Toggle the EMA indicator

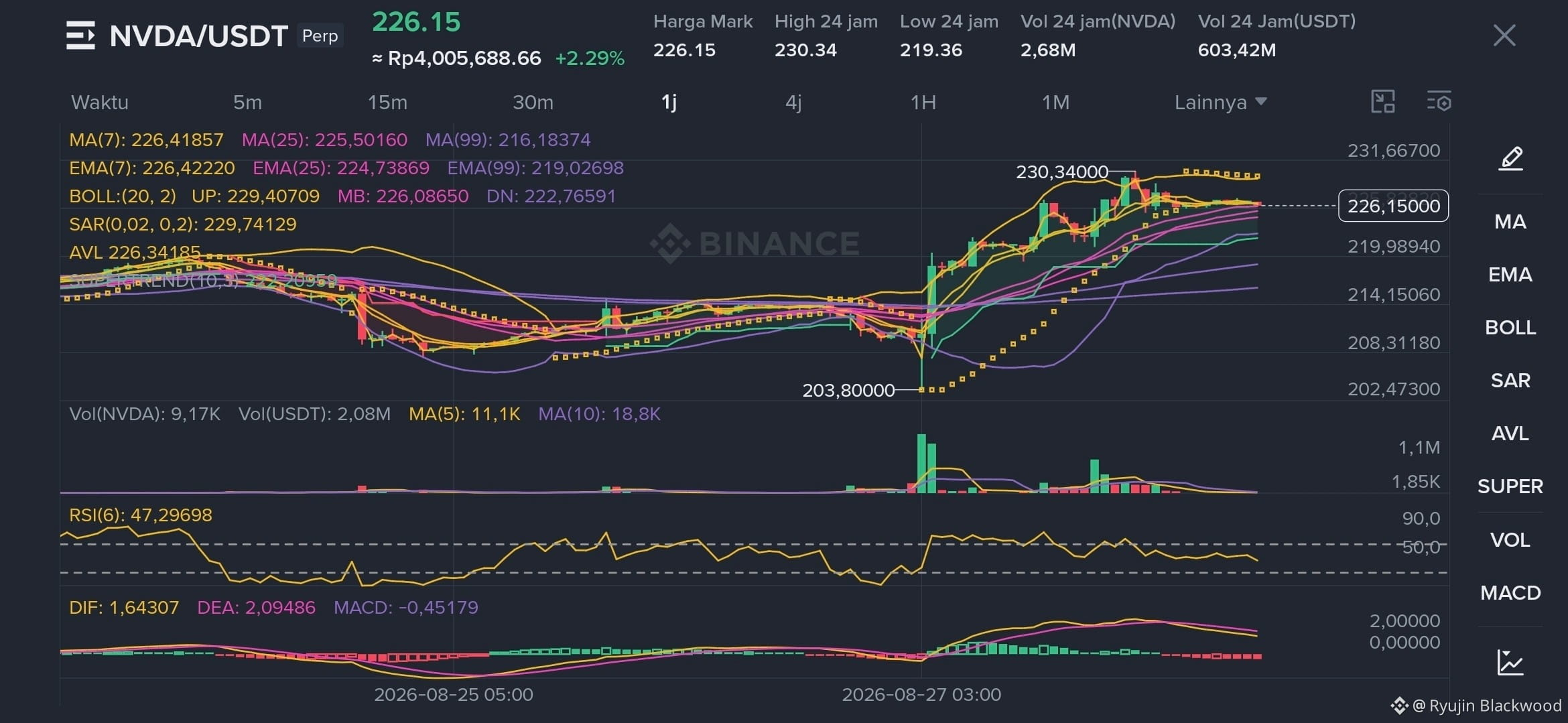click(1510, 275)
